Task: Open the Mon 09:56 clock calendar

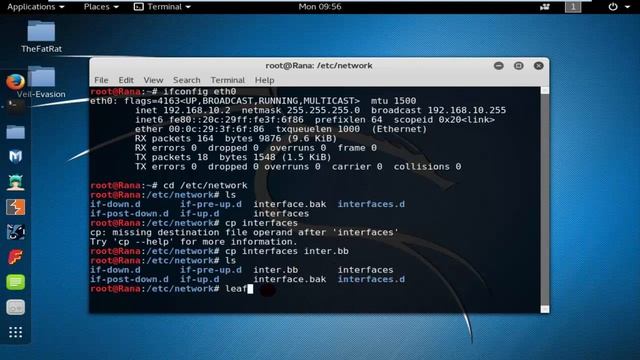Action: point(320,7)
